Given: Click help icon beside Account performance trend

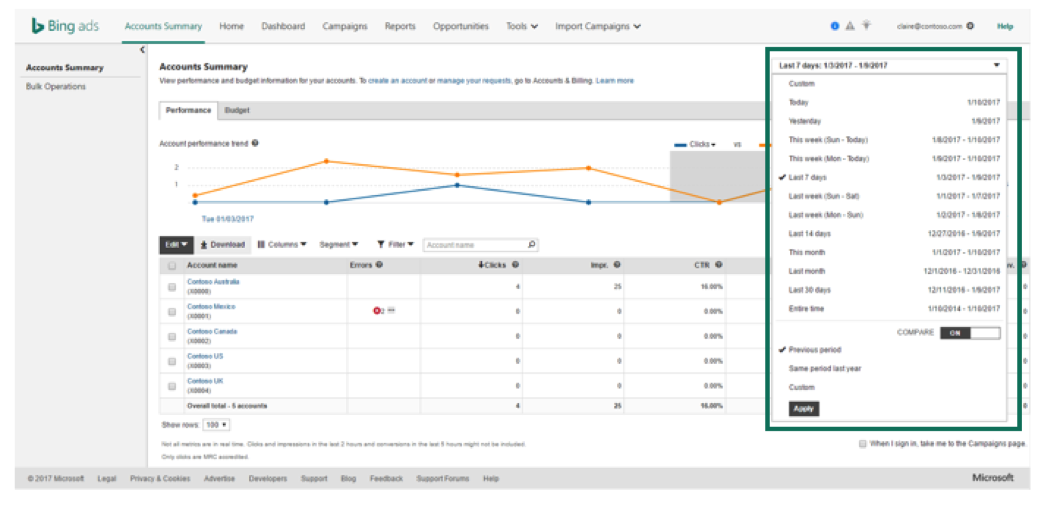Looking at the screenshot, I should pyautogui.click(x=255, y=144).
